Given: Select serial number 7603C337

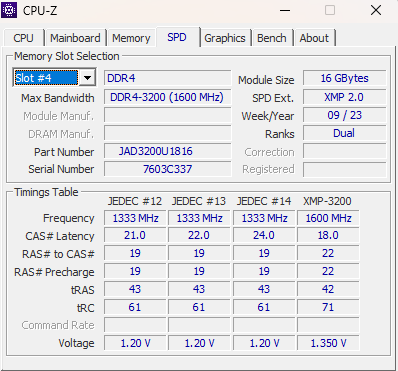Looking at the screenshot, I should tap(167, 169).
